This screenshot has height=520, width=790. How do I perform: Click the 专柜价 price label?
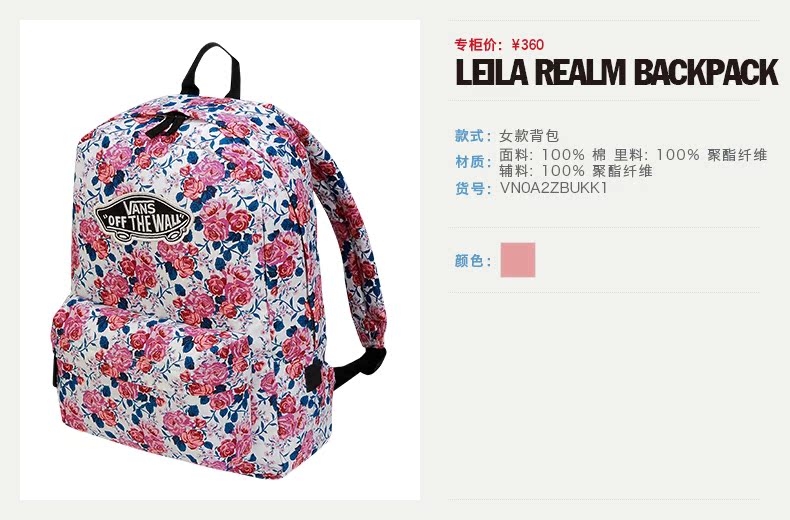pyautogui.click(x=479, y=45)
